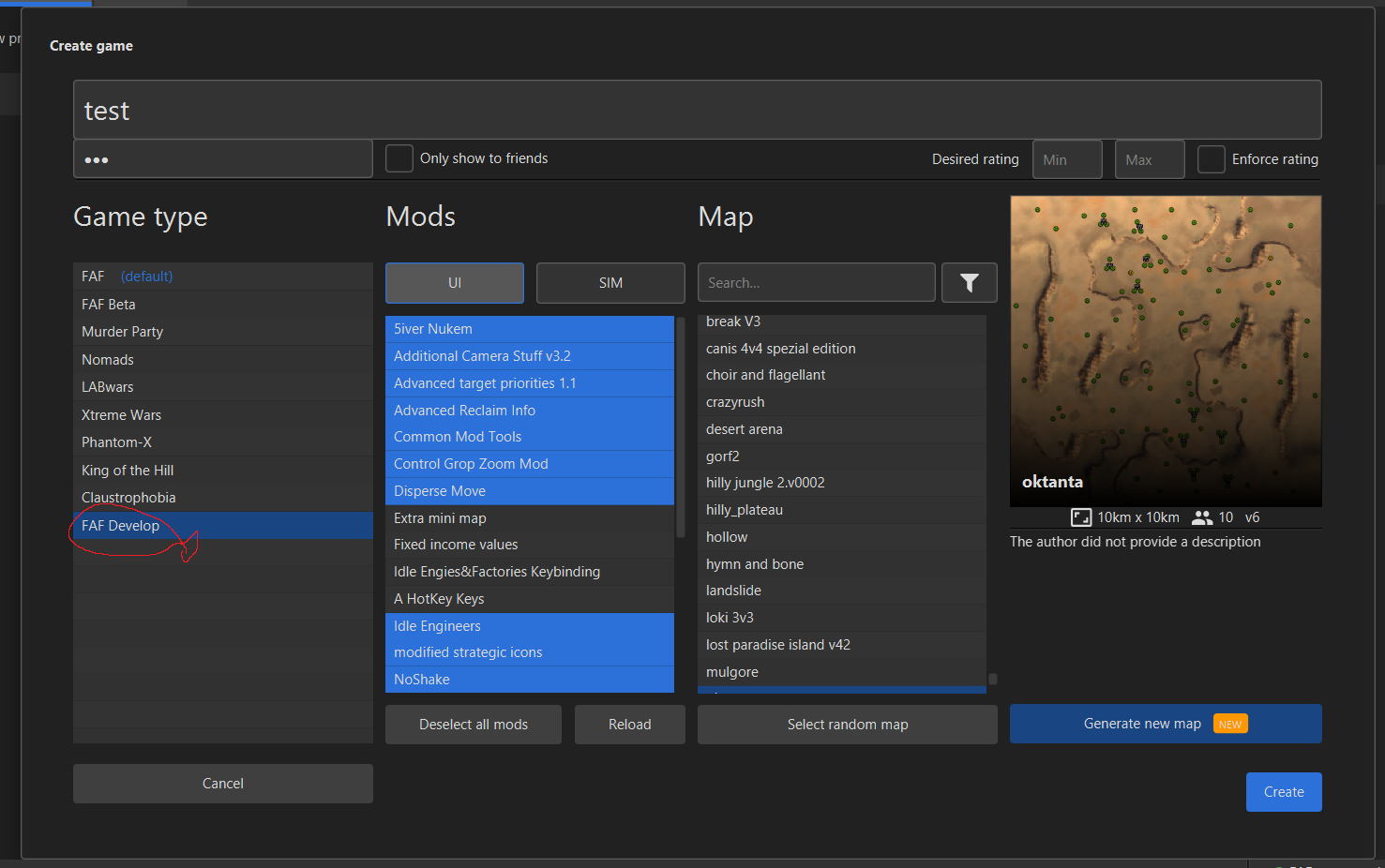Viewport: 1385px width, 868px height.
Task: Select LABwars game type
Action: pyautogui.click(x=223, y=387)
